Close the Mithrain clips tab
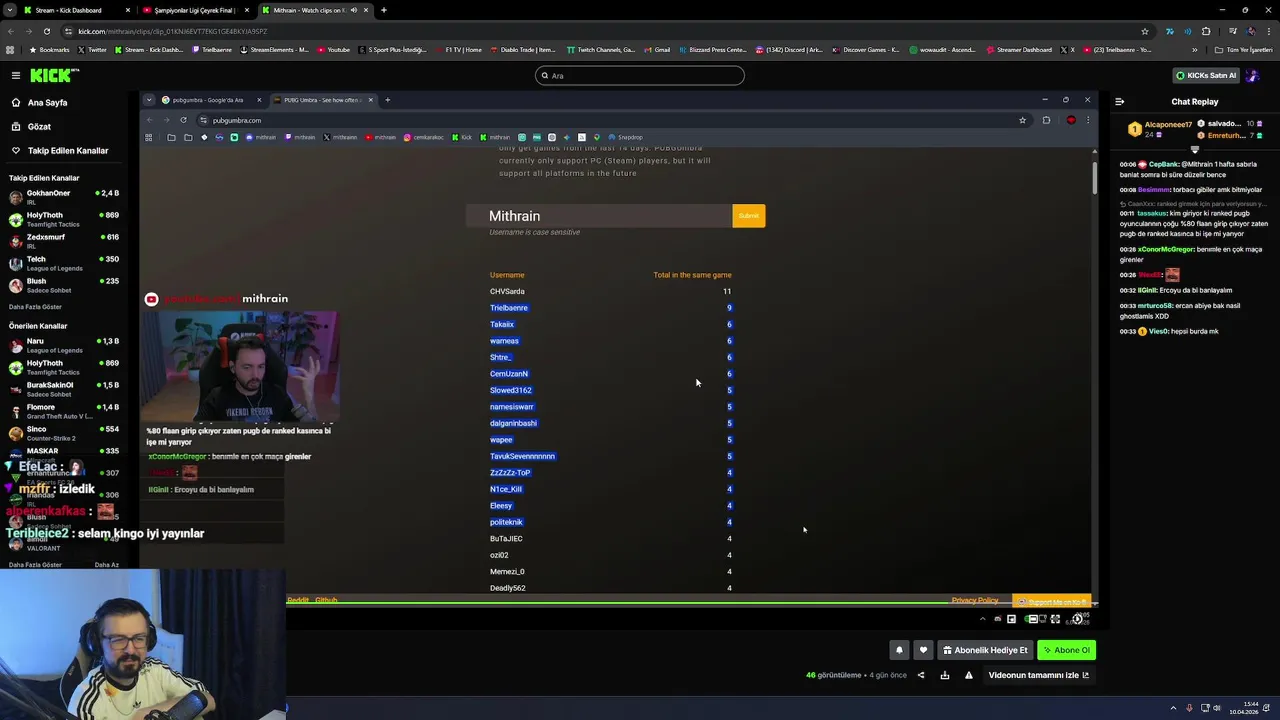The width and height of the screenshot is (1280, 720). 366,10
